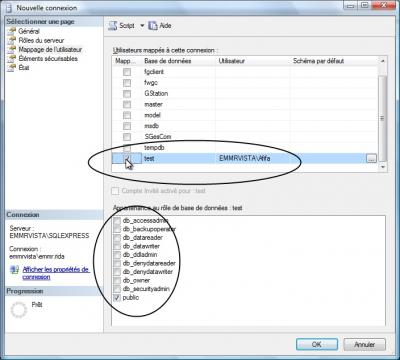Image resolution: width=400 pixels, height=360 pixels.
Task: Click the Éléments sécurisables page icon
Action: (12, 58)
